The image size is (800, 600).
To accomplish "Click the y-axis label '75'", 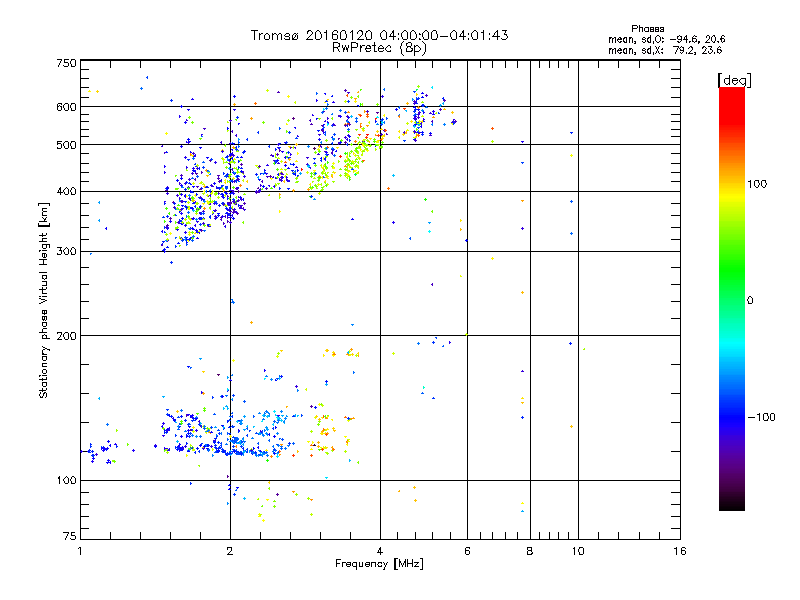I will tap(70, 536).
